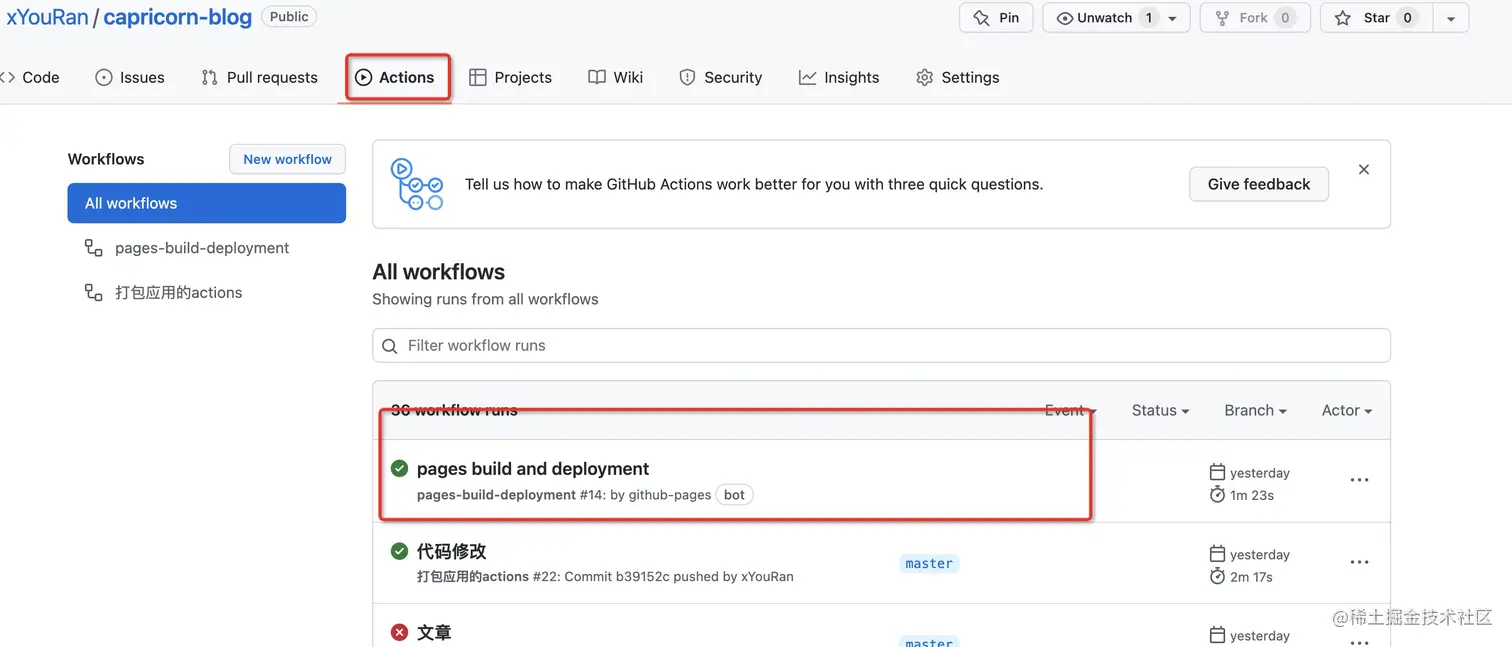Screen dimensions: 1512x647
Task: Click the Issues circle icon
Action: point(104,77)
